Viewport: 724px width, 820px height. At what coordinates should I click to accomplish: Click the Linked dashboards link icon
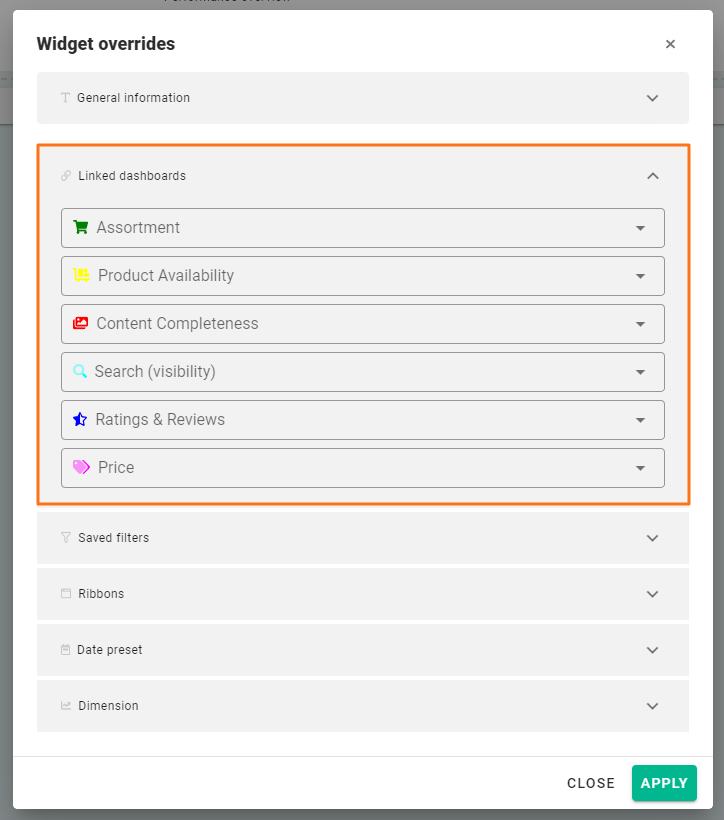pyautogui.click(x=66, y=176)
